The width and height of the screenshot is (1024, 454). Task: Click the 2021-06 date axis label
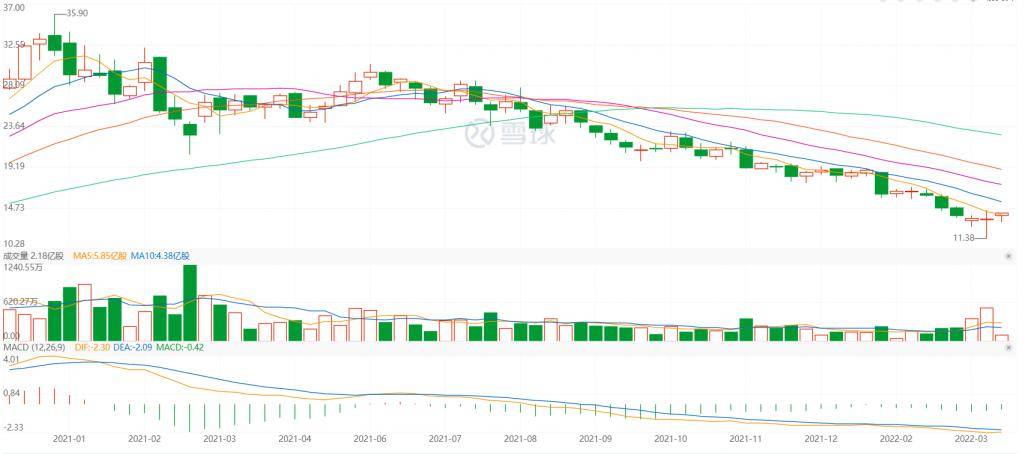tap(370, 439)
